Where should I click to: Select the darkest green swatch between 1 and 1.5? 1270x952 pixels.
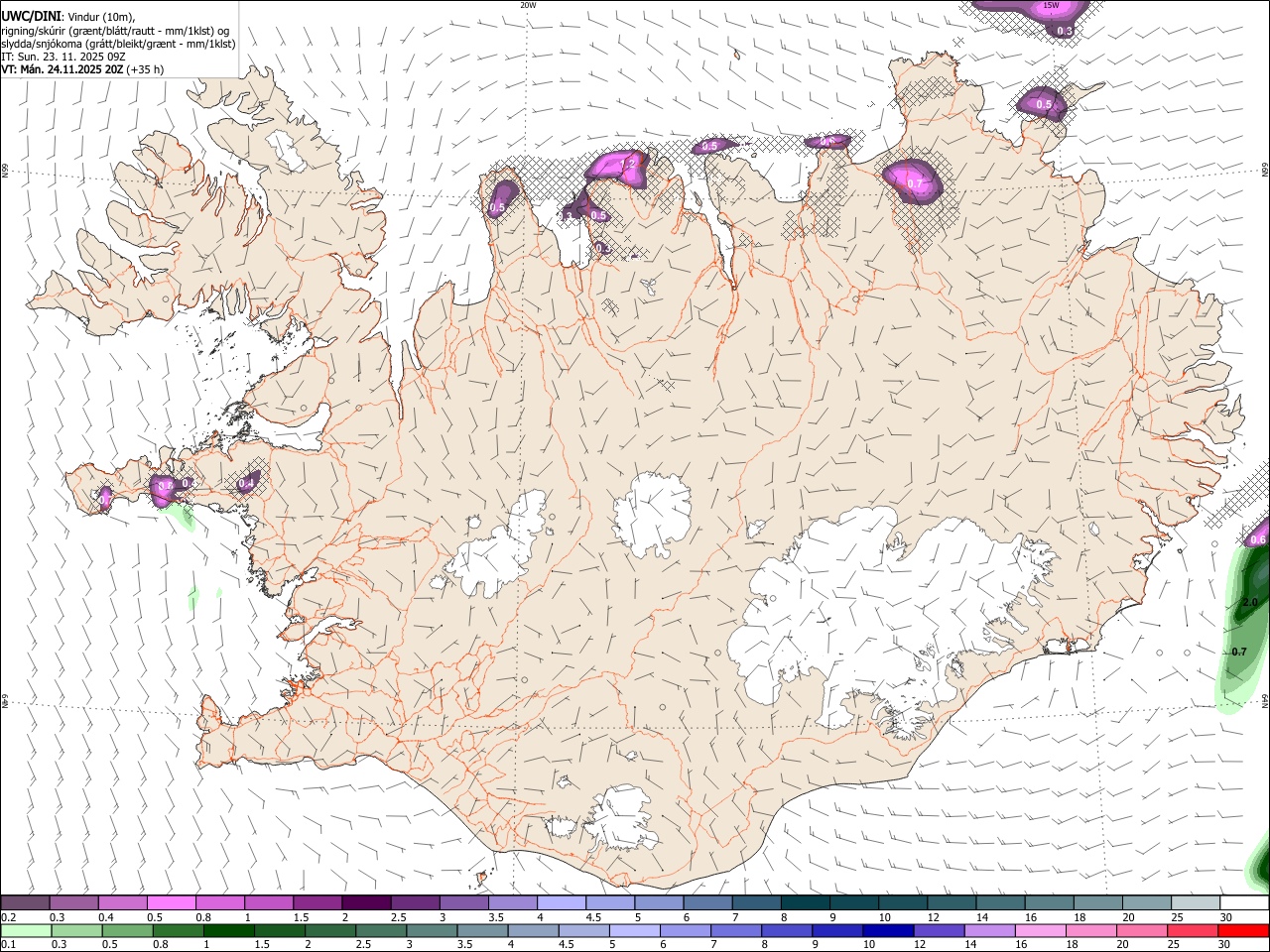pos(228,930)
